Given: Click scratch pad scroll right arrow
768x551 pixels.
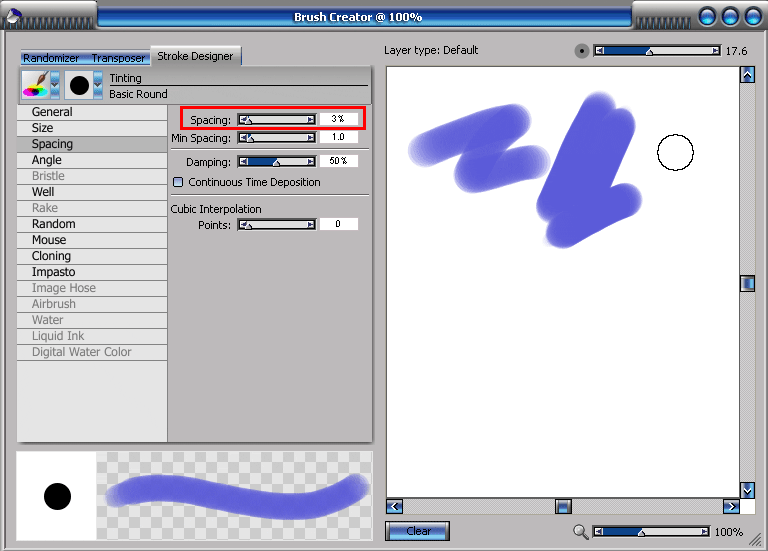Looking at the screenshot, I should tap(731, 506).
